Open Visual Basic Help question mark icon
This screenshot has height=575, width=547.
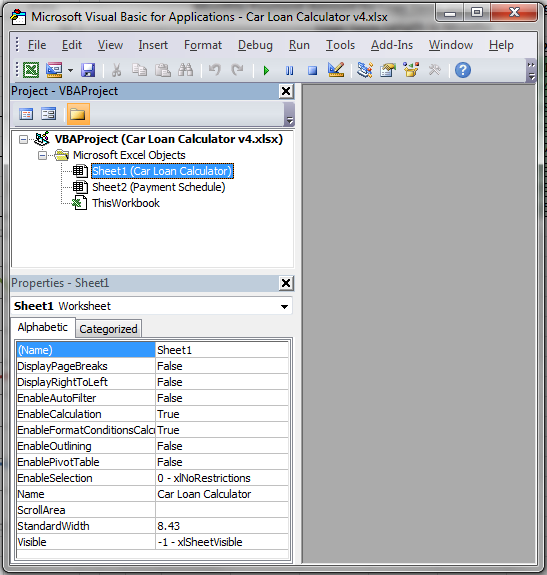[463, 70]
